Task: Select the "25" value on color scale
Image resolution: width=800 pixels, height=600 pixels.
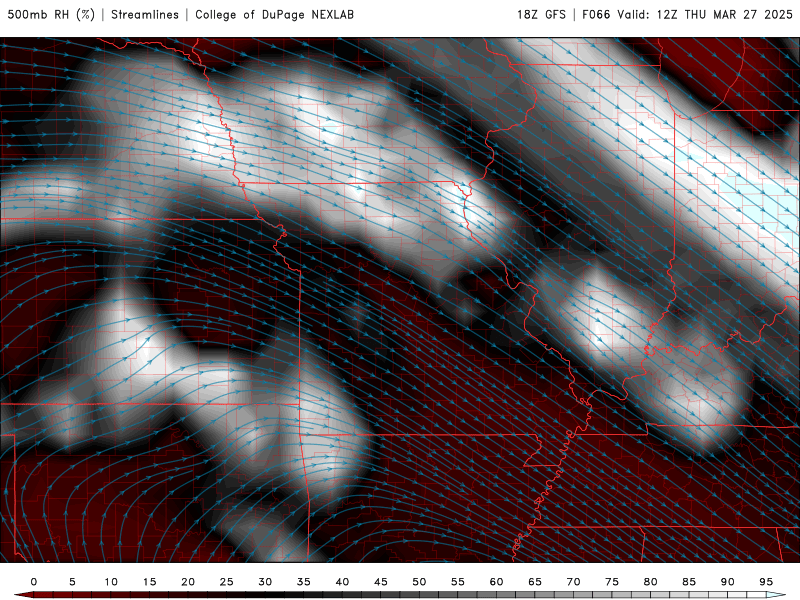Action: tap(227, 582)
